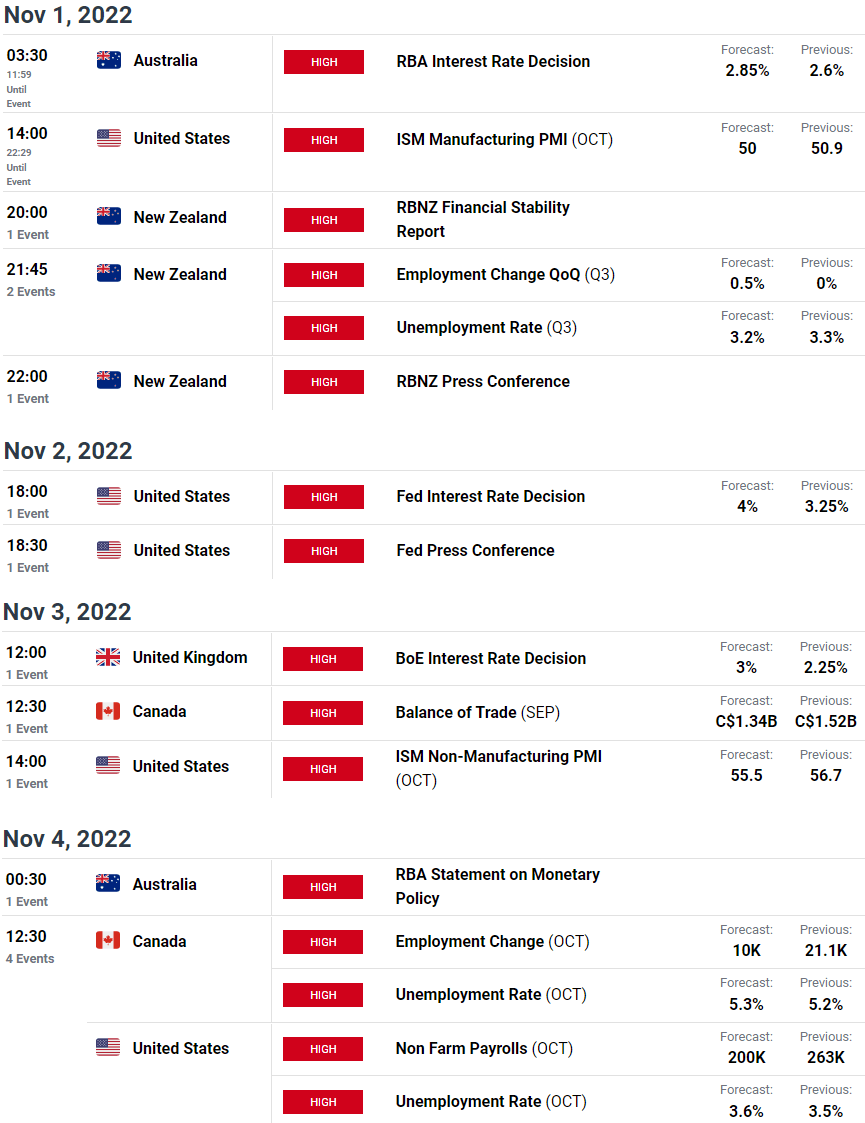Viewport: 865px width, 1123px height.
Task: Click the Canada flag beside Balance of Trade
Action: tap(108, 711)
